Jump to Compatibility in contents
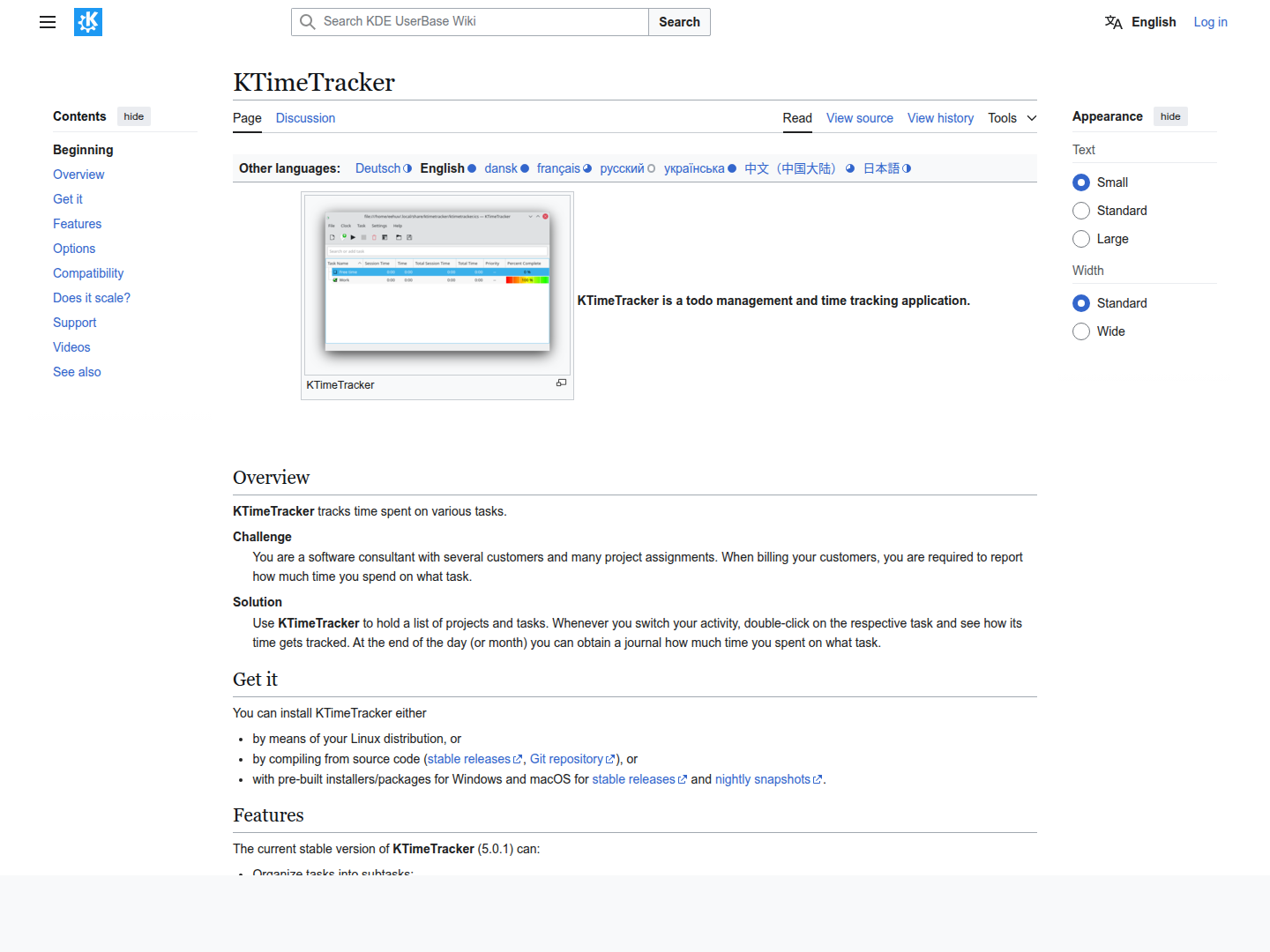Screen dimensions: 1270x952 pyautogui.click(x=88, y=273)
